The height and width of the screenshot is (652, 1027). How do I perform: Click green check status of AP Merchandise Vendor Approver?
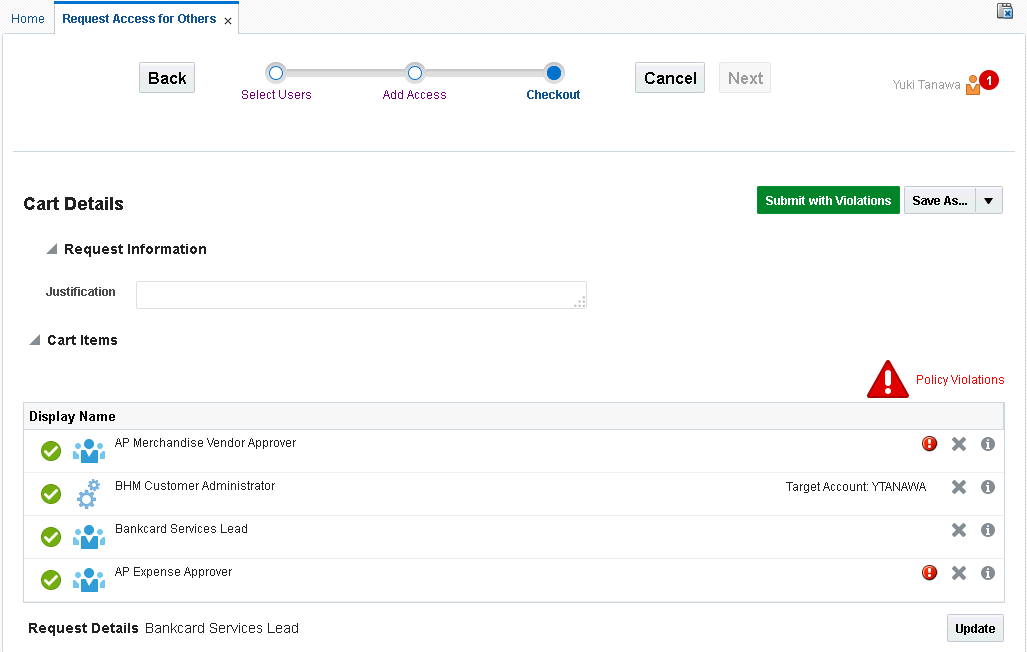pos(51,451)
